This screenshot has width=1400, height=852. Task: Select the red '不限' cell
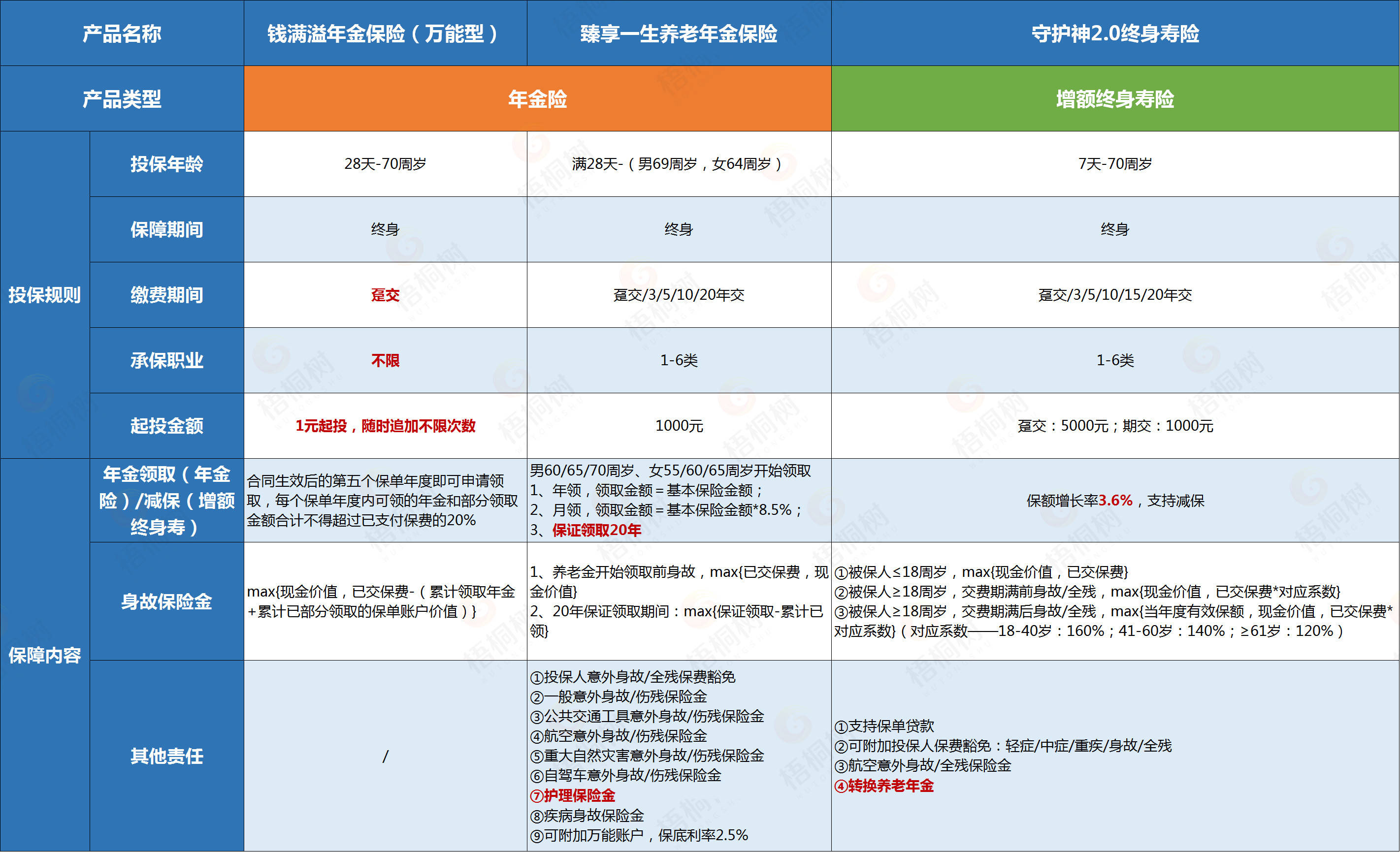pos(385,360)
